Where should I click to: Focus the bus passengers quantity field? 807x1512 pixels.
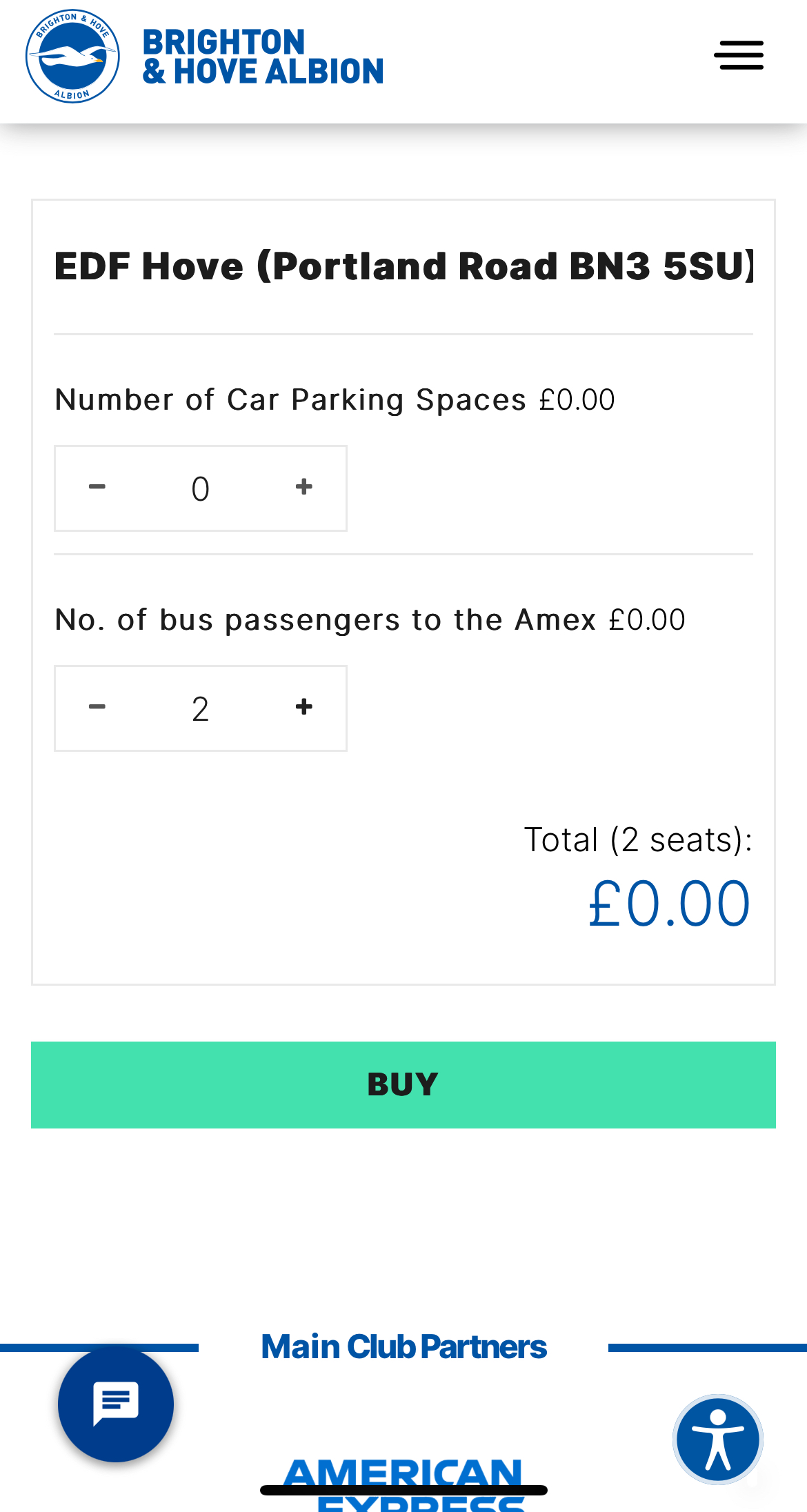coord(200,708)
